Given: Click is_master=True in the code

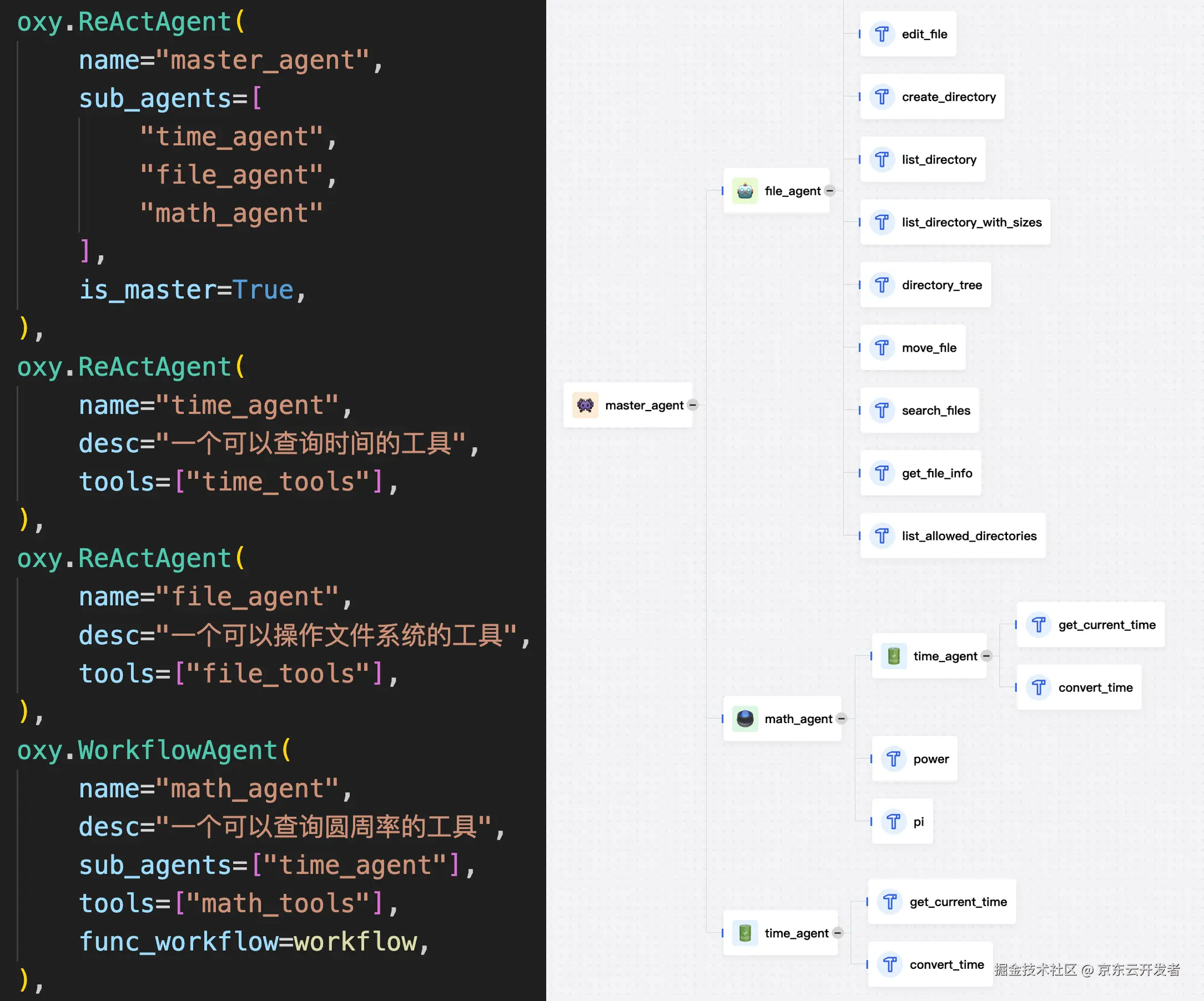Looking at the screenshot, I should (187, 290).
